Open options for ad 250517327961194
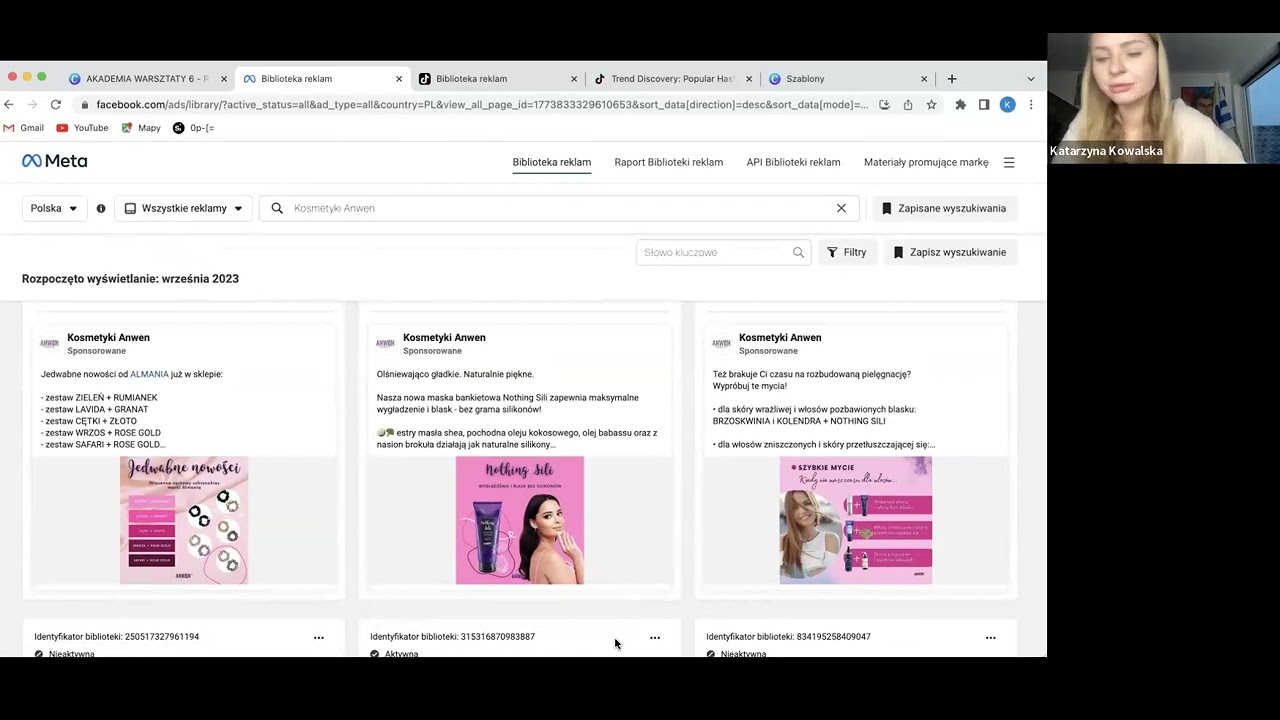1280x720 pixels. tap(319, 637)
